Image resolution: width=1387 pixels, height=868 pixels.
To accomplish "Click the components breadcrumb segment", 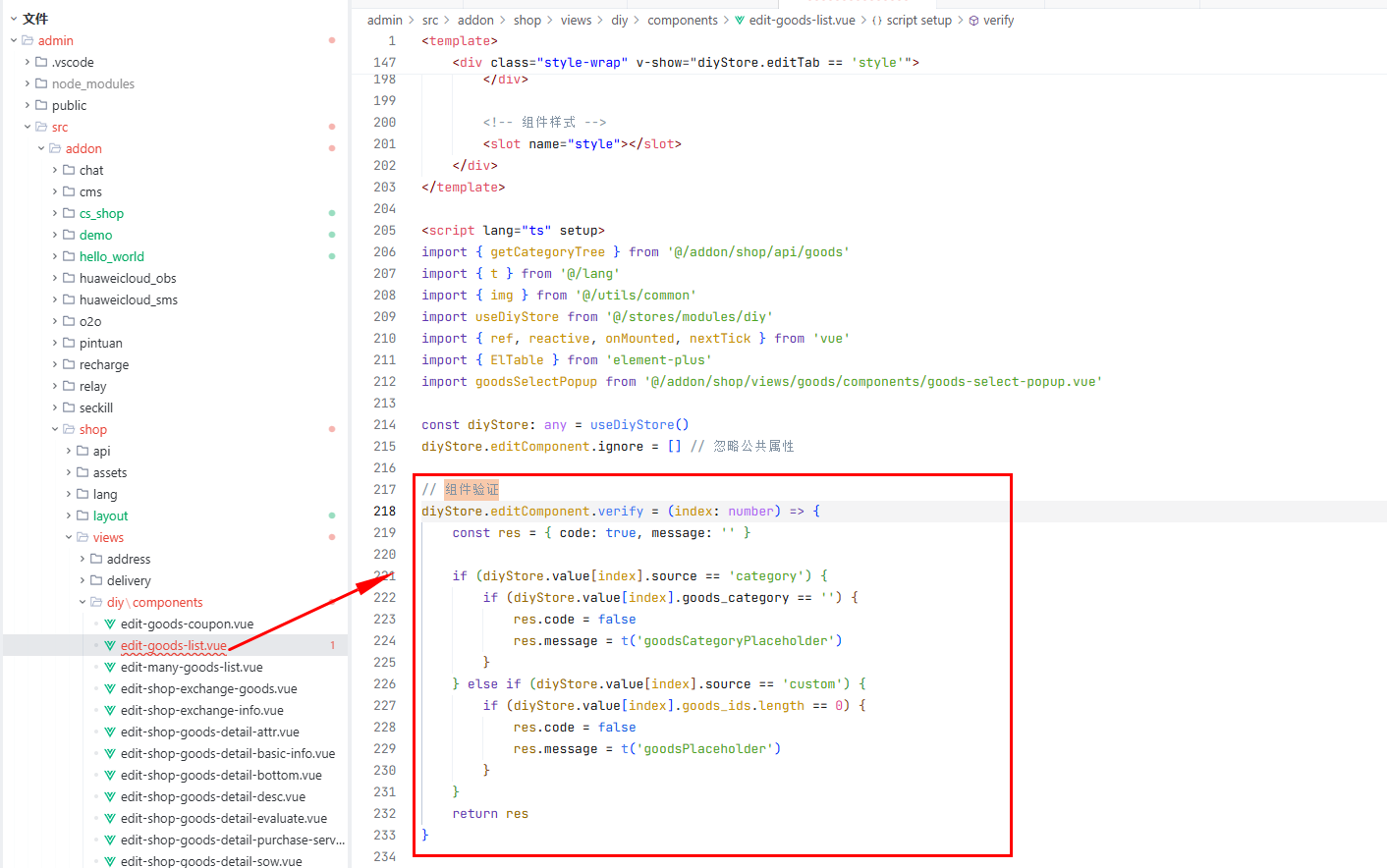I will coord(683,21).
